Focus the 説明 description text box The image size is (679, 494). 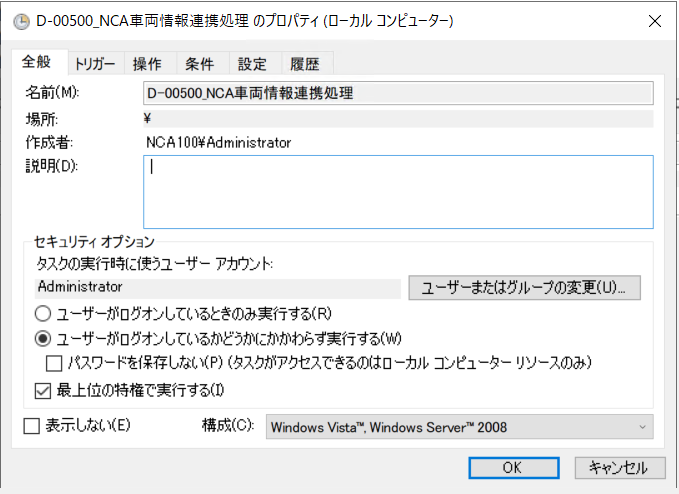[x=398, y=192]
